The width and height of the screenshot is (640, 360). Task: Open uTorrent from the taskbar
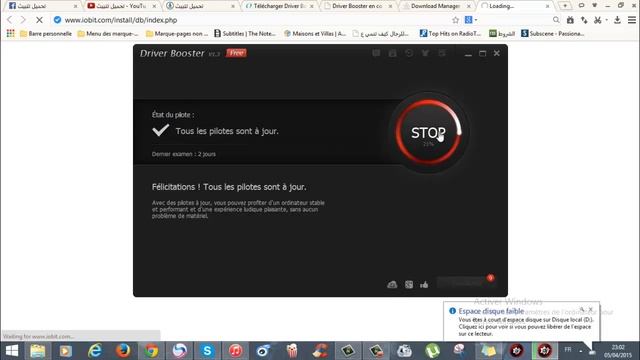pyautogui.click(x=432, y=351)
